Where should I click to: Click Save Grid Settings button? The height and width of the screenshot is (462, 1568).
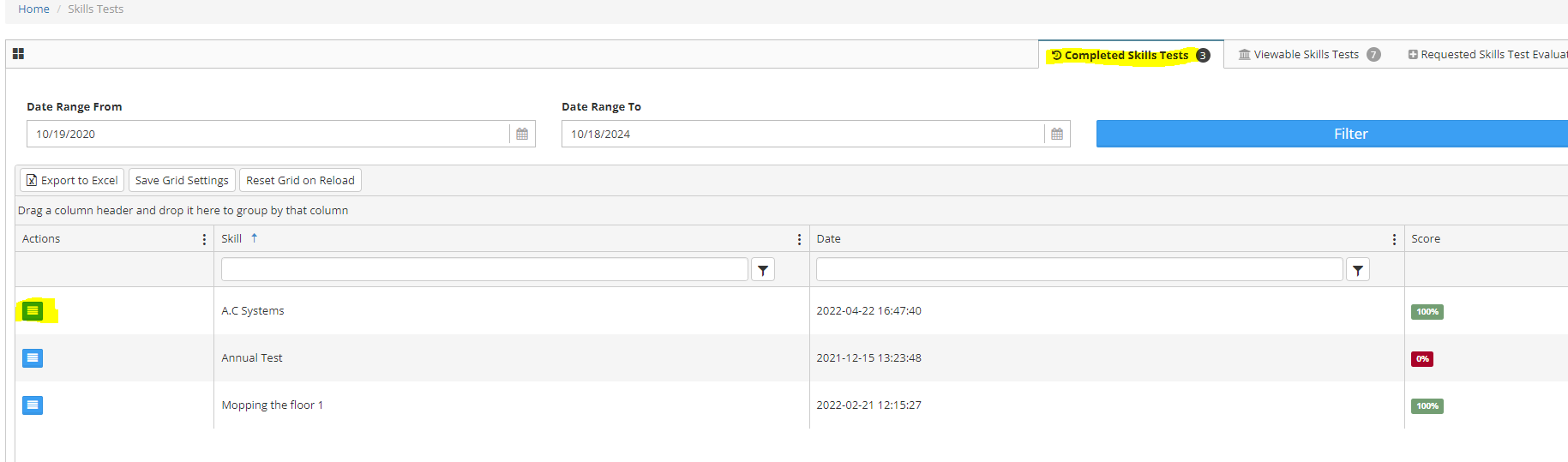182,180
